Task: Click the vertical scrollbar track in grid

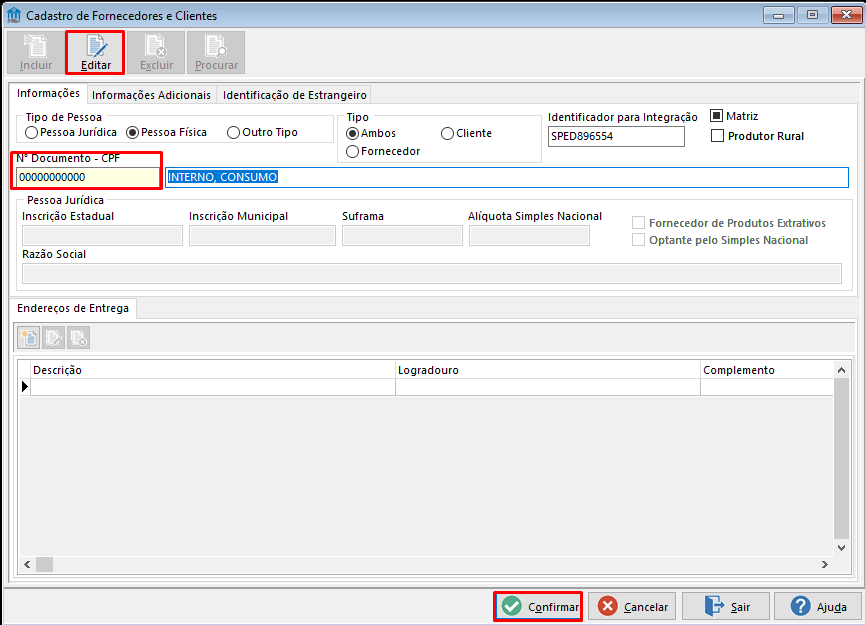Action: point(841,458)
